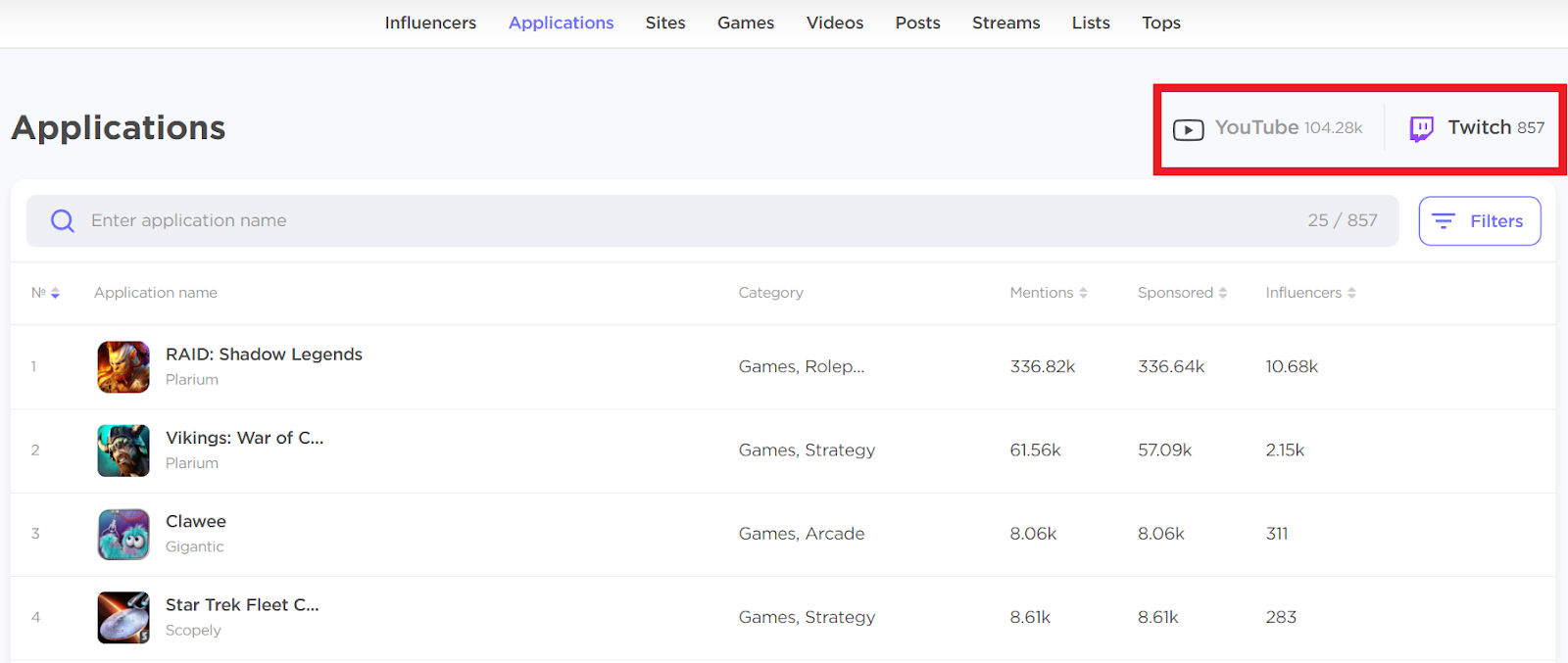Click Plarium under RAID: Shadow Legends
1568x663 pixels.
[192, 380]
